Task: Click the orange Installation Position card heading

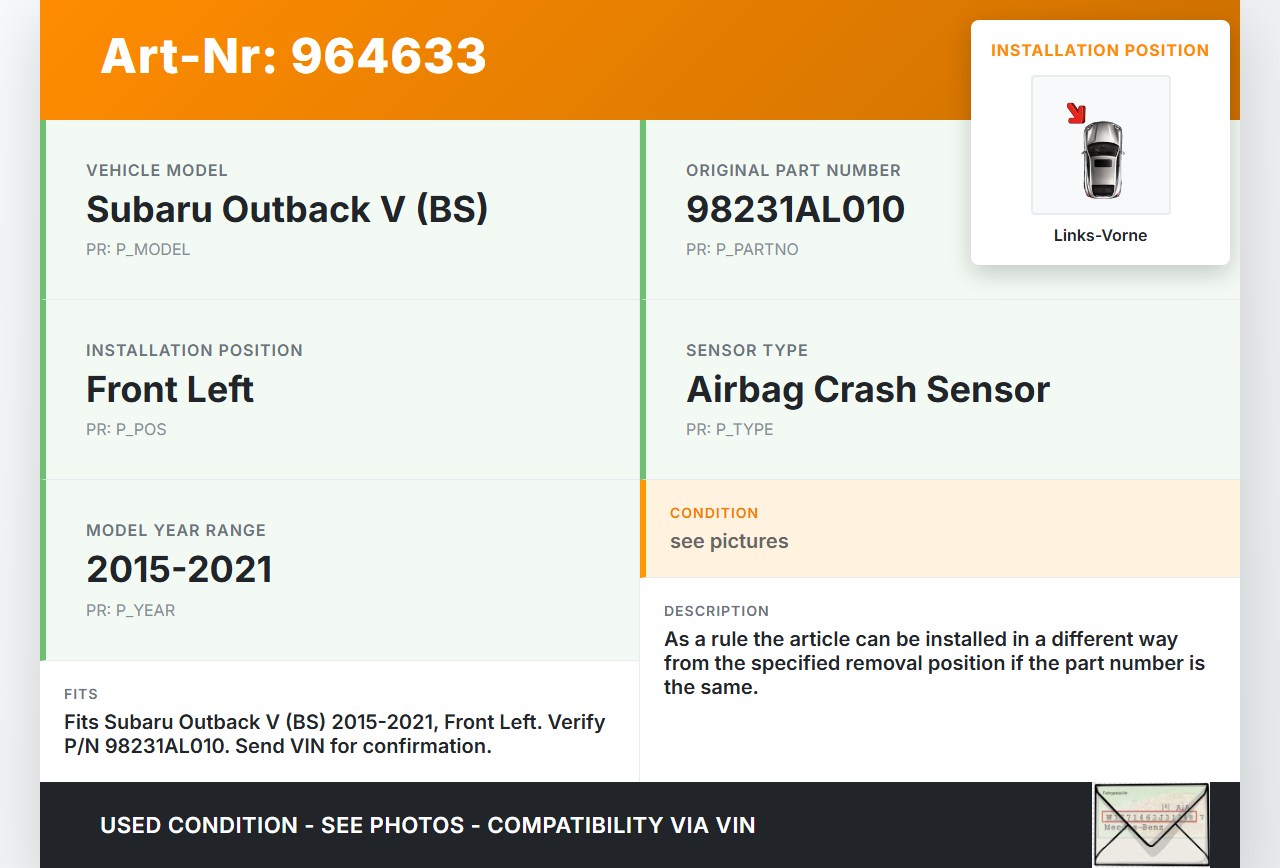Action: [x=1100, y=50]
